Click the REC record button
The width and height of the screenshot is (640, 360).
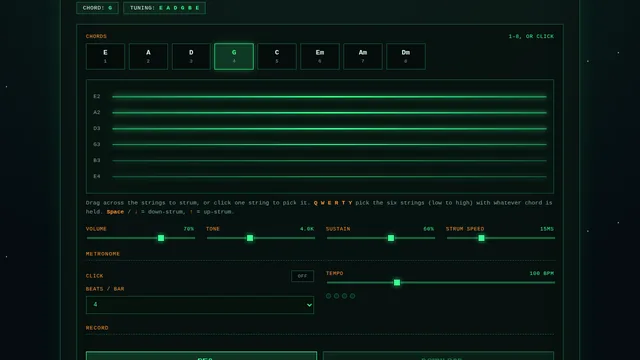201,356
